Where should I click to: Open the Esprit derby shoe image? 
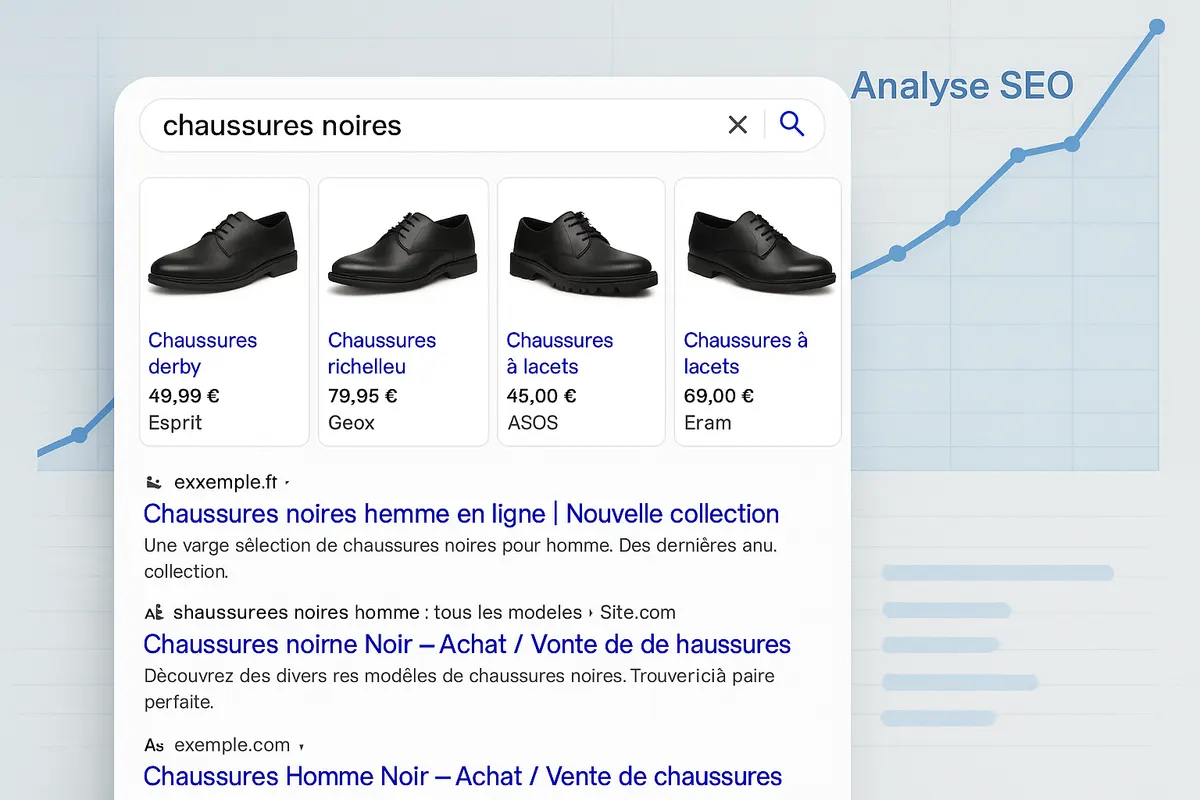224,252
